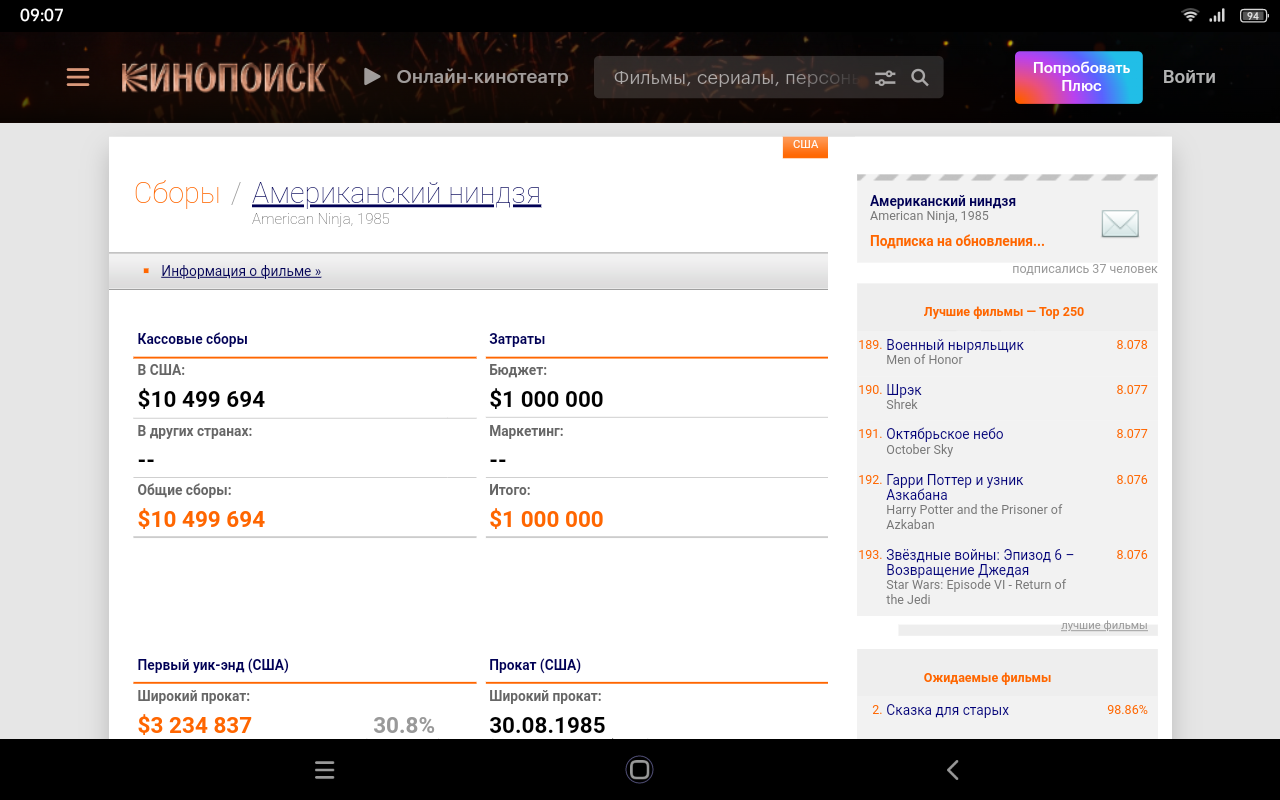Open Лучшие фильмы — Top 250 header
The width and height of the screenshot is (1280, 800).
tap(1004, 311)
